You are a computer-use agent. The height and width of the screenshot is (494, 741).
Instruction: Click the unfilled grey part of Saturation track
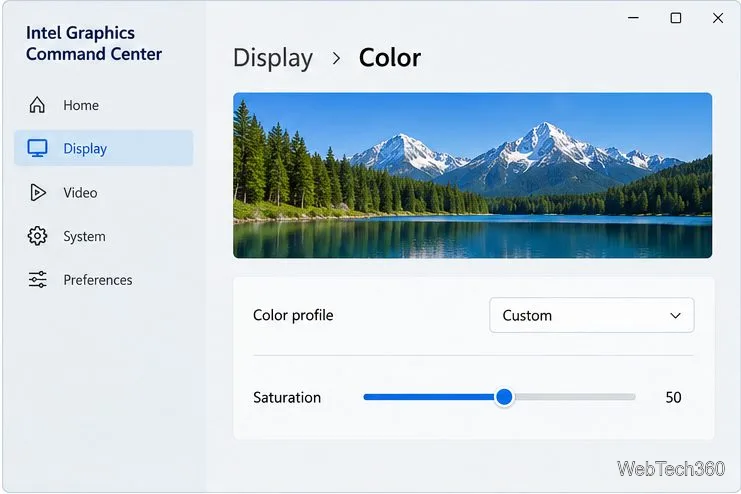(574, 397)
